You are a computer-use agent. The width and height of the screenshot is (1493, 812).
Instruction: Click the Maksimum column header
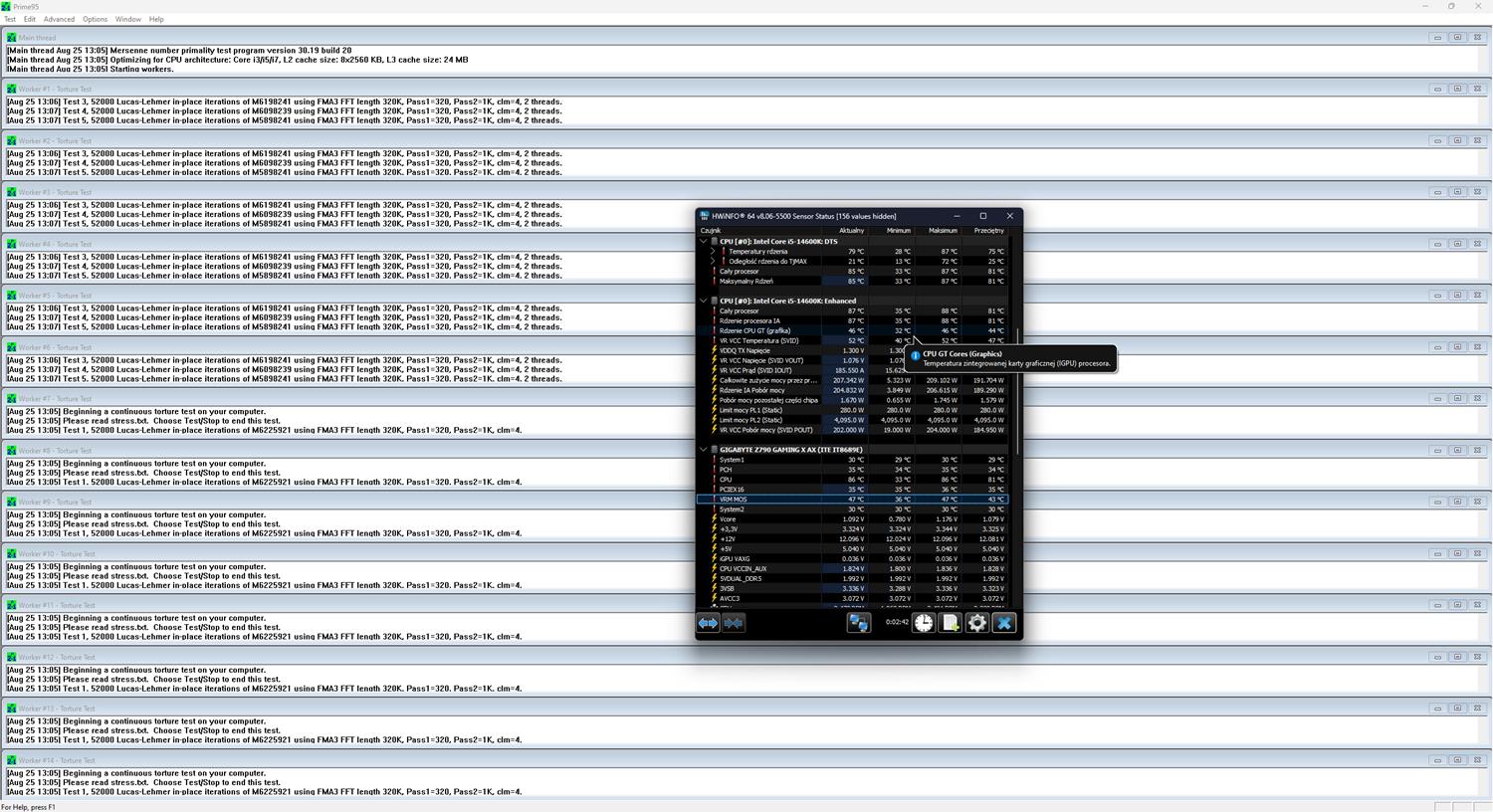[x=942, y=231]
